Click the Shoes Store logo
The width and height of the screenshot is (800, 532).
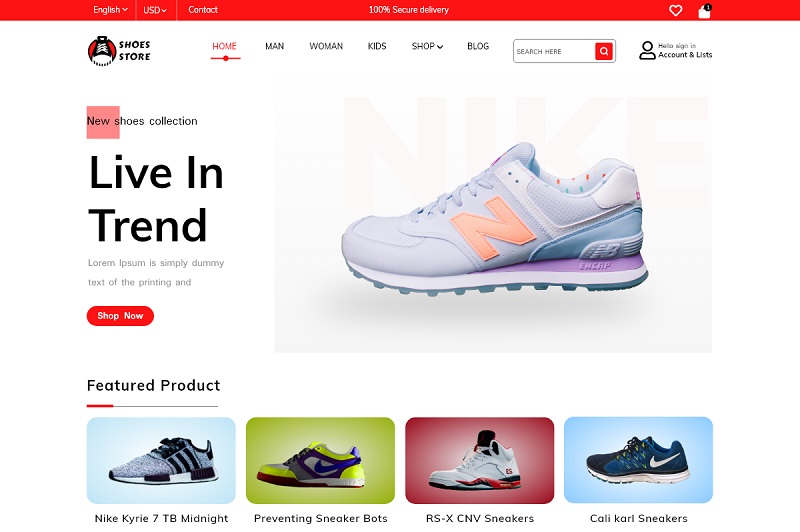coord(119,51)
